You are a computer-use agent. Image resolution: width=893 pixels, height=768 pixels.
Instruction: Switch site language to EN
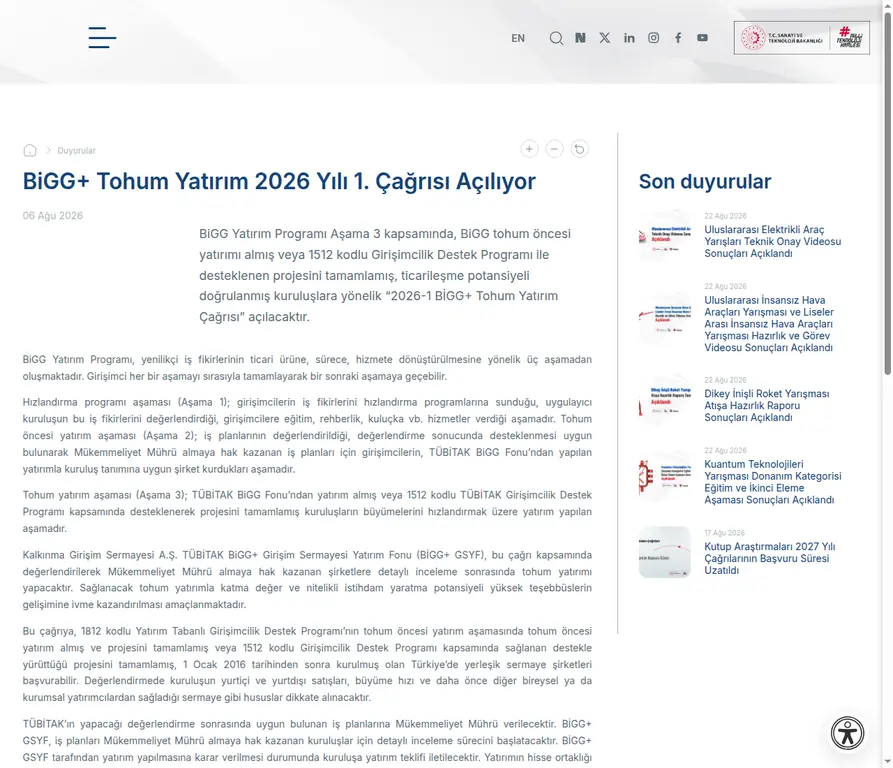(518, 38)
